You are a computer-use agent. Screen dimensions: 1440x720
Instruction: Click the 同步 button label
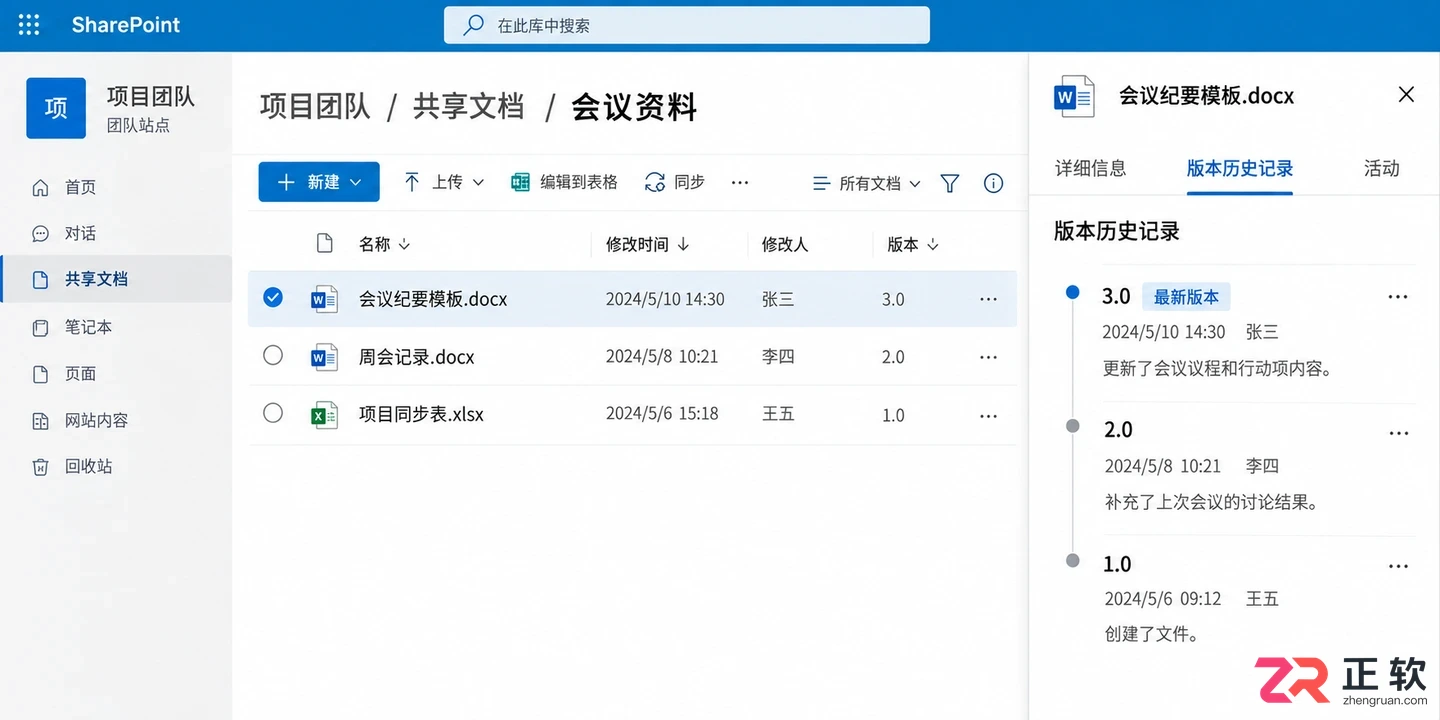click(x=689, y=182)
